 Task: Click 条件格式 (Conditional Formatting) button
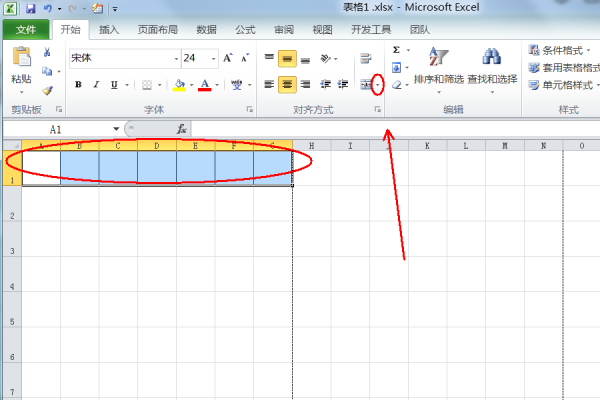[x=560, y=49]
